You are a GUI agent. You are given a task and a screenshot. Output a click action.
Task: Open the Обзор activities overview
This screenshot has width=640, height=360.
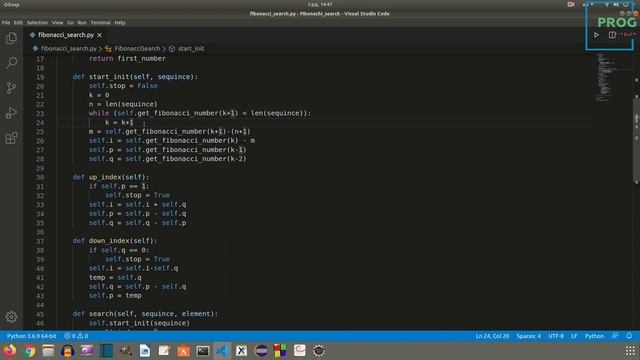point(11,4)
